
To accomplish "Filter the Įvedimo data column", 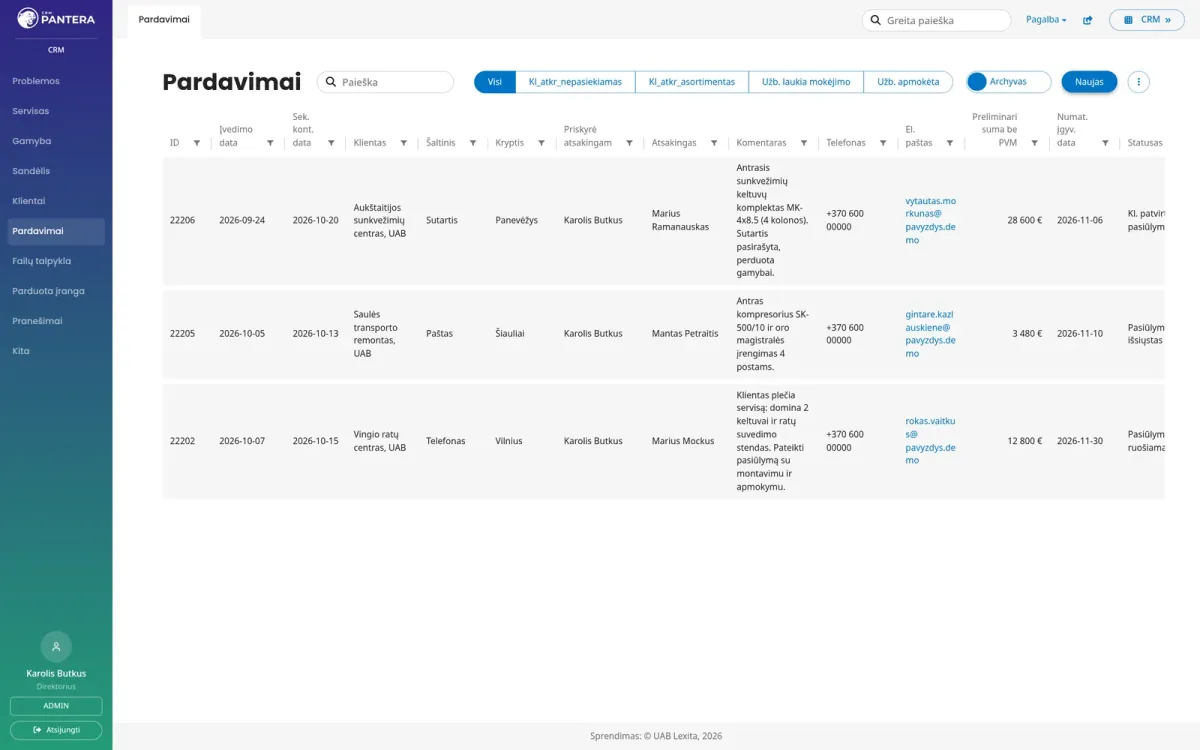I will (270, 143).
